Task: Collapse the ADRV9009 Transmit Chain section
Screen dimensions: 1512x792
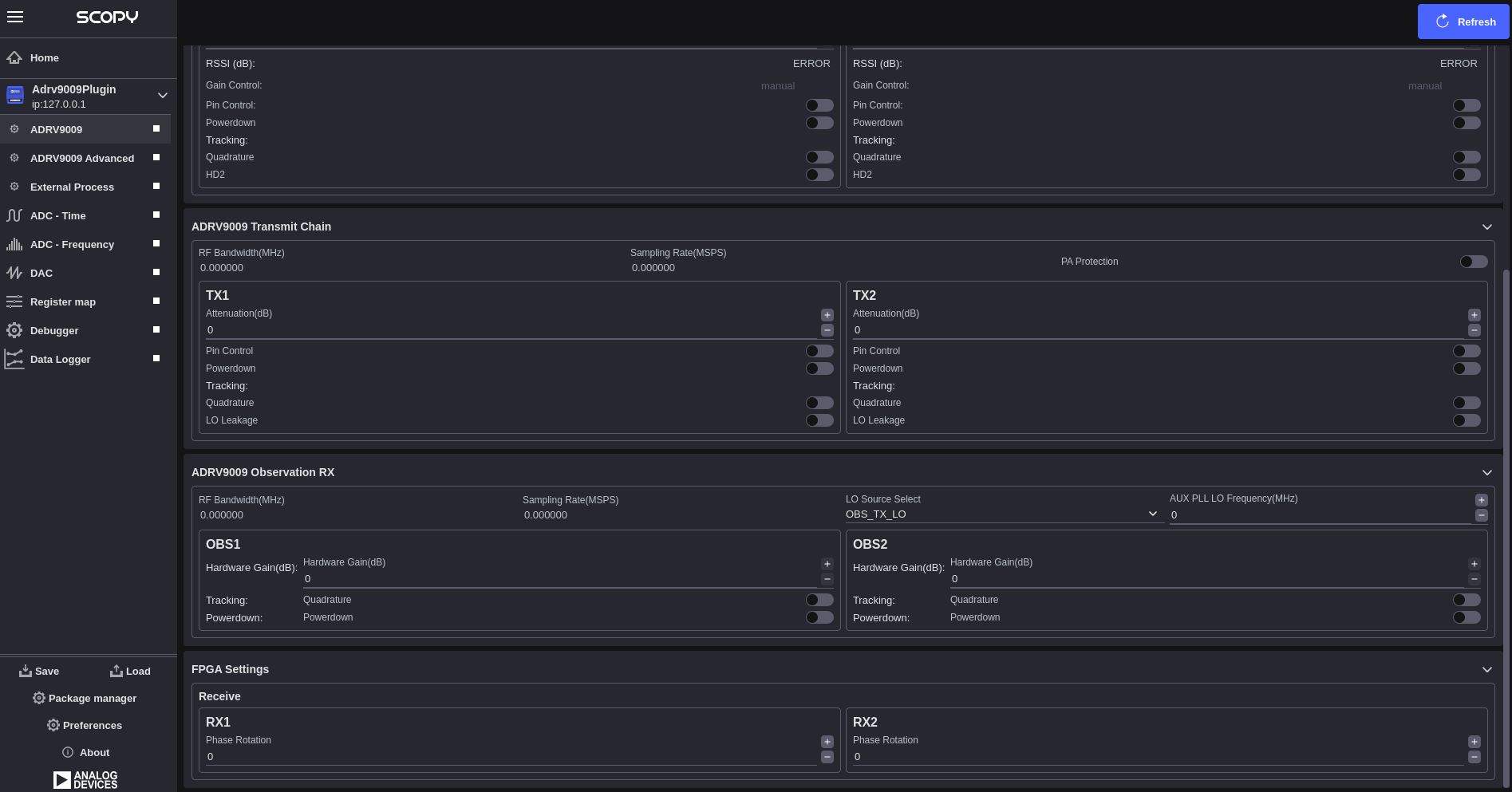Action: coord(1487,227)
